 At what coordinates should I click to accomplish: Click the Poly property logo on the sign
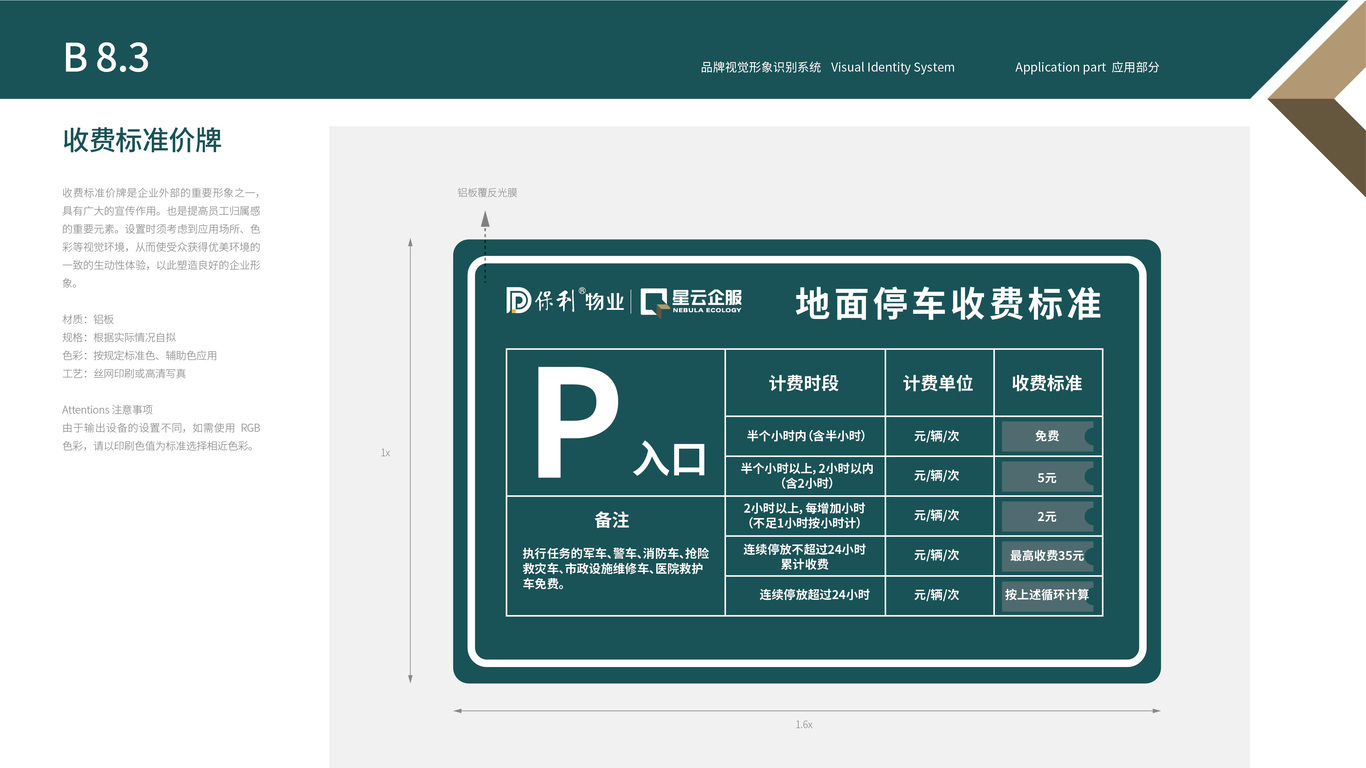pos(565,300)
